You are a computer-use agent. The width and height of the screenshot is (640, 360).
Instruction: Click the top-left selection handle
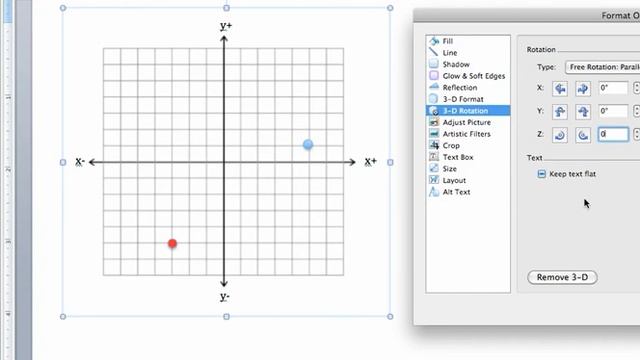point(63,8)
